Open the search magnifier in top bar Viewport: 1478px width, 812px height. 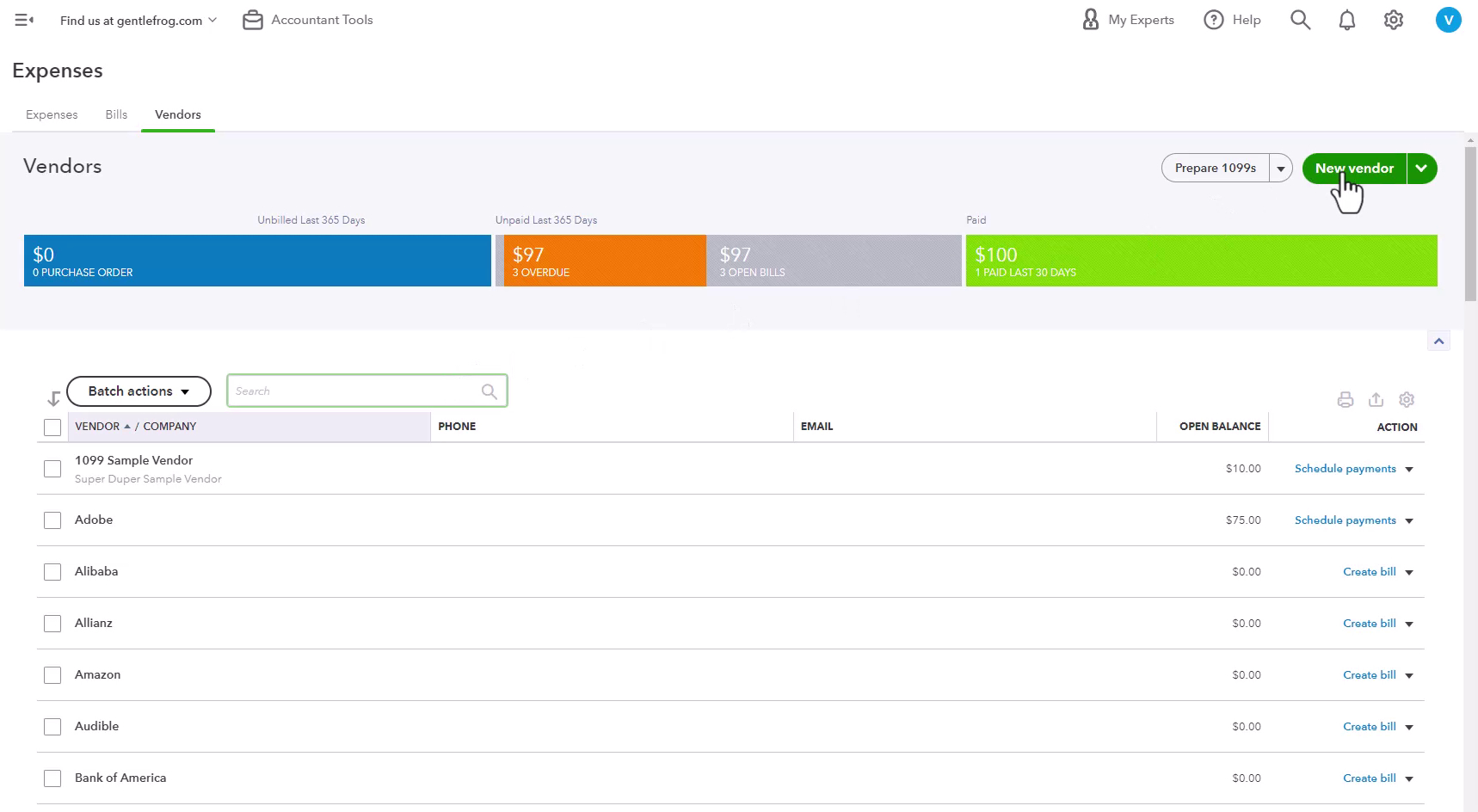1300,20
